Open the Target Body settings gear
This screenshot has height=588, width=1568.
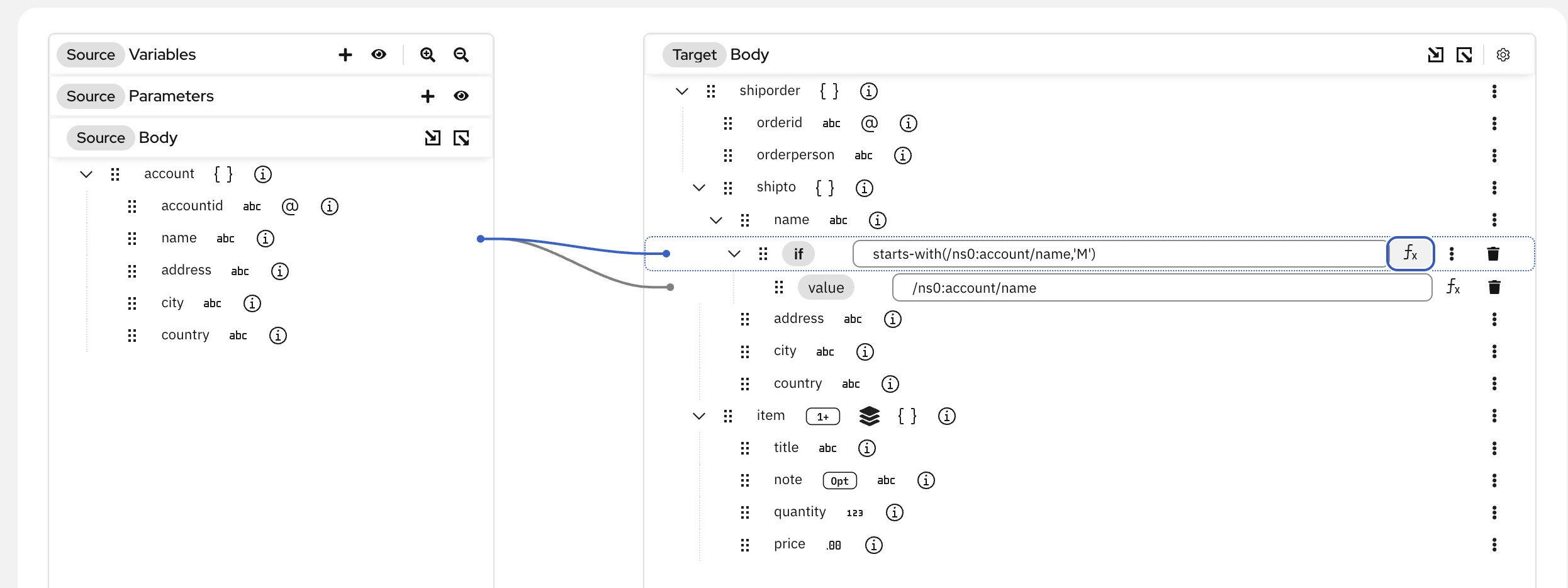(1503, 55)
